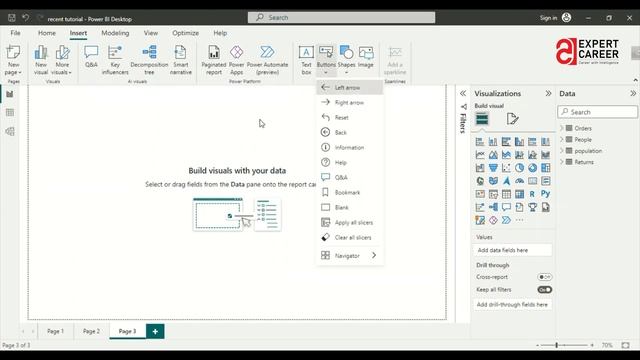This screenshot has height=360, width=640.
Task: Open Report view in left sidebar
Action: pos(10,94)
